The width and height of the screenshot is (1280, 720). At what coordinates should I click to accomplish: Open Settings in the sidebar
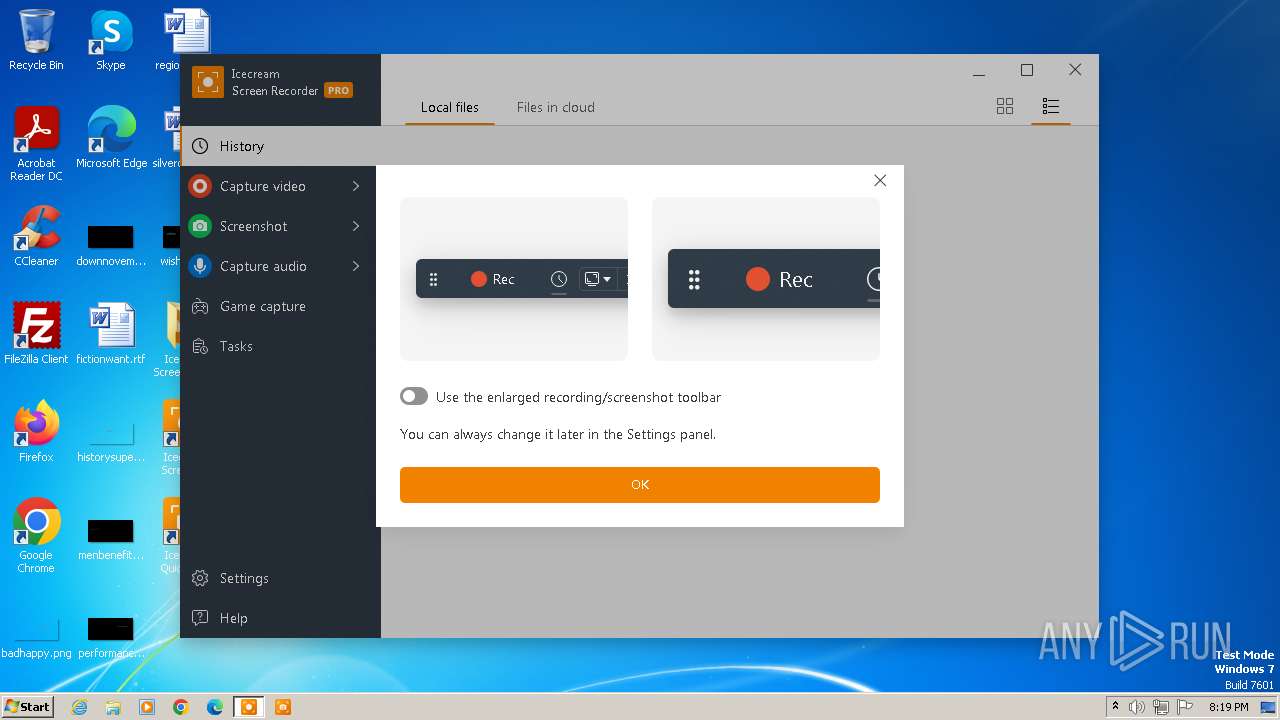(280, 578)
